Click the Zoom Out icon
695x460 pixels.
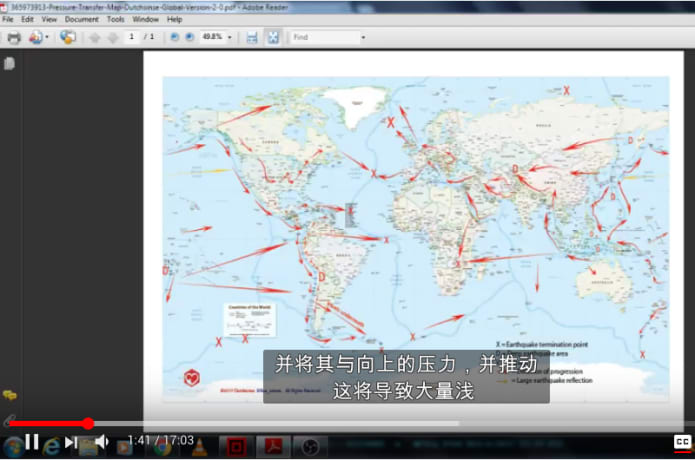click(x=175, y=37)
